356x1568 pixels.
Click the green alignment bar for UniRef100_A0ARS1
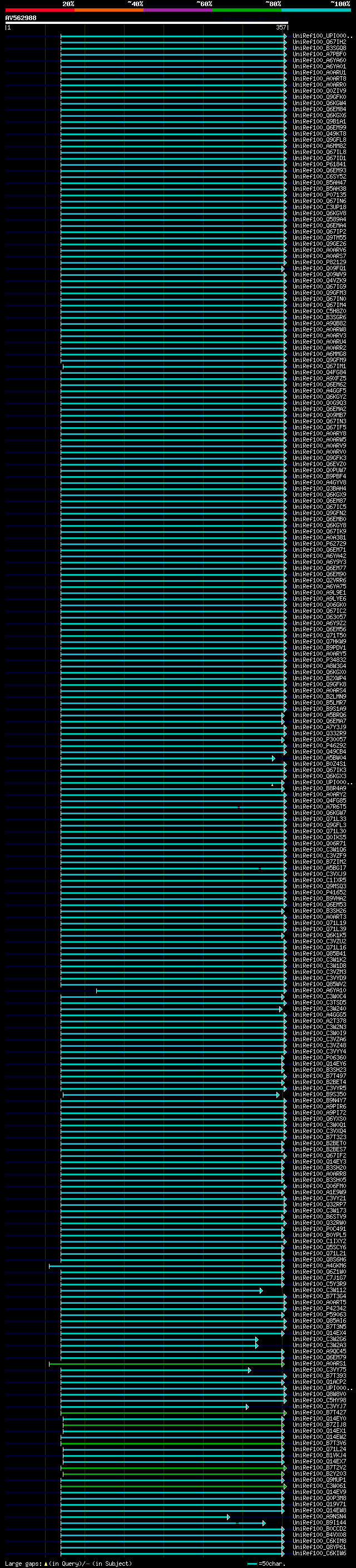pyautogui.click(x=166, y=1364)
